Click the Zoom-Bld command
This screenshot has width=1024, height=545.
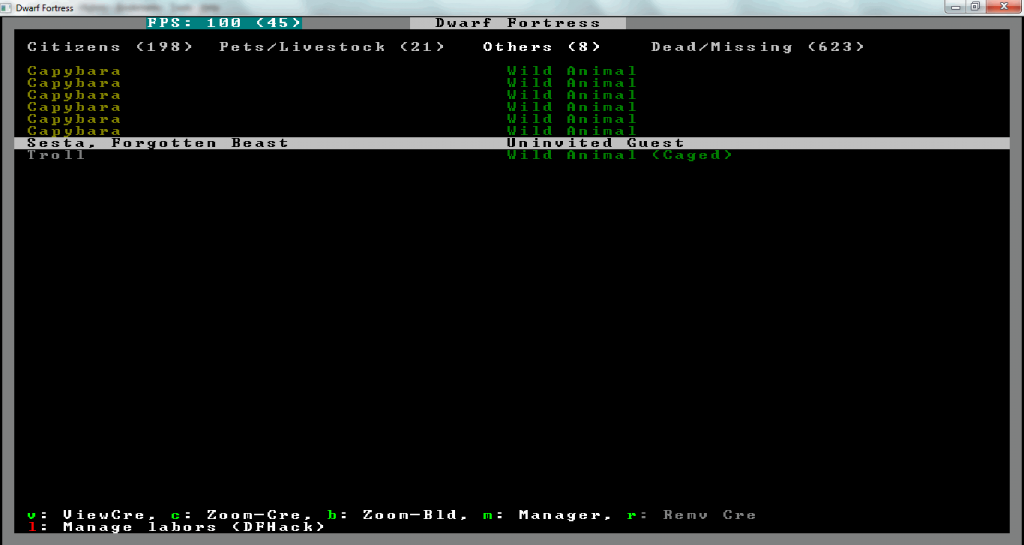(398, 515)
